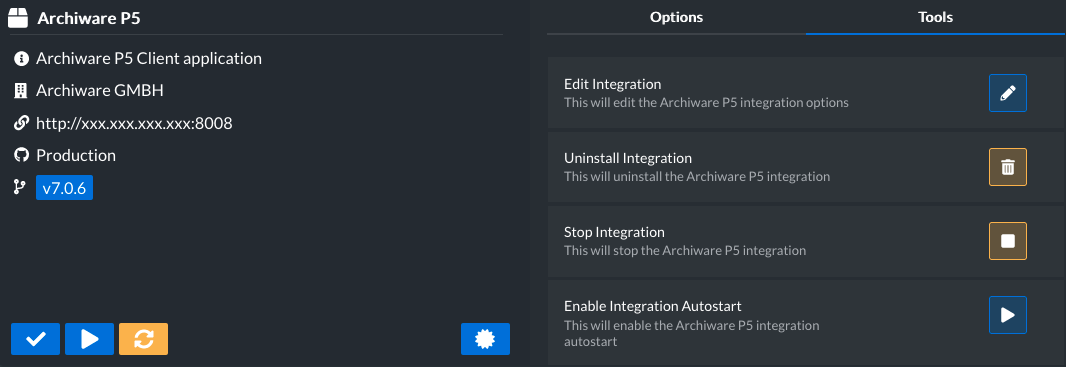Open the http://xxx.xxx.xxx.xxx:8008 link
The height and width of the screenshot is (367, 1066).
point(134,124)
